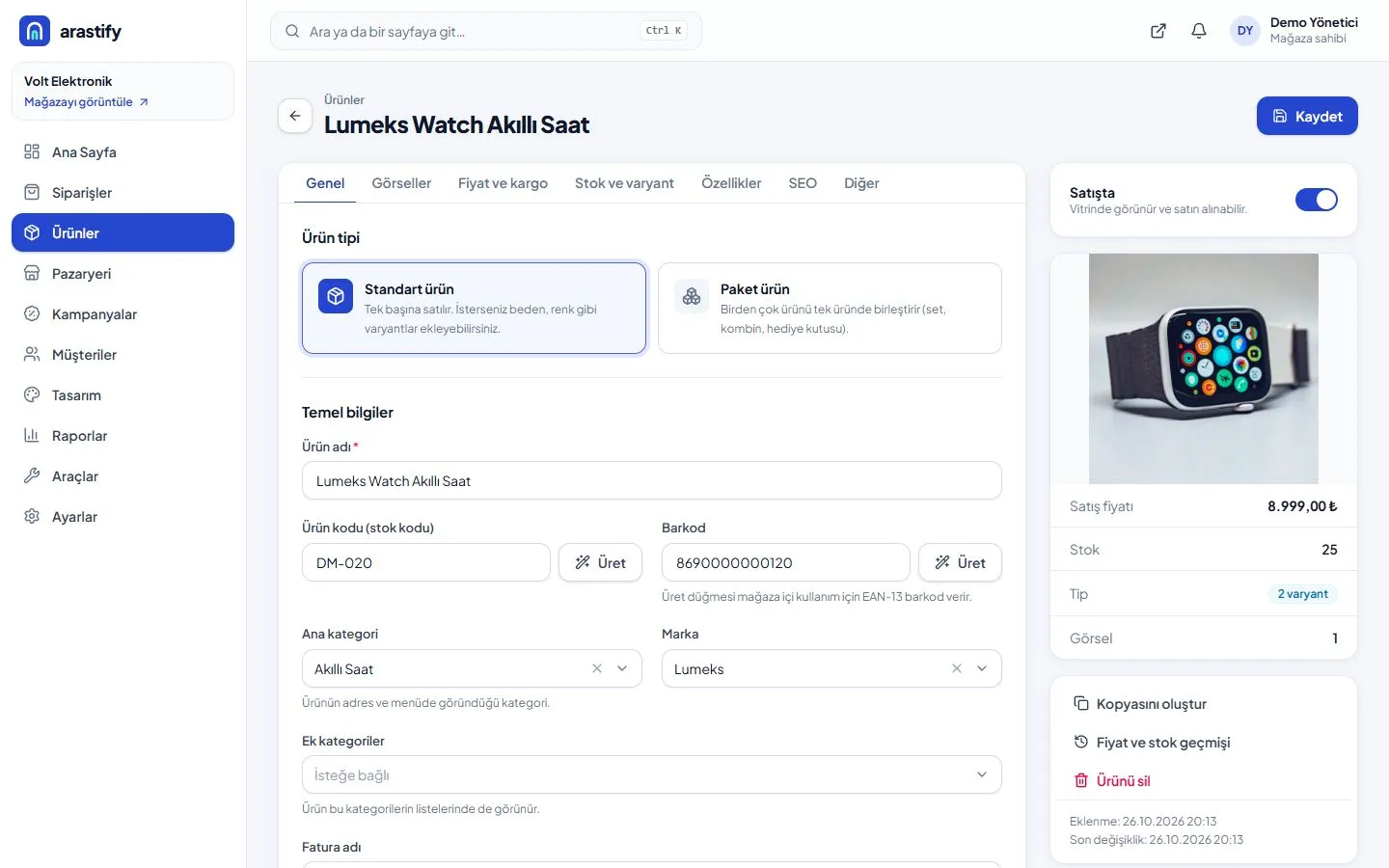Click the smartwatch product thumbnail
1389x868 pixels.
pyautogui.click(x=1204, y=368)
